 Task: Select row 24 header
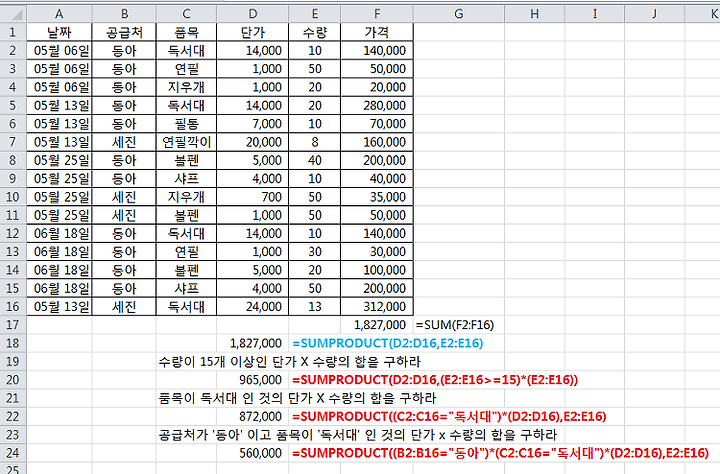(x=13, y=453)
